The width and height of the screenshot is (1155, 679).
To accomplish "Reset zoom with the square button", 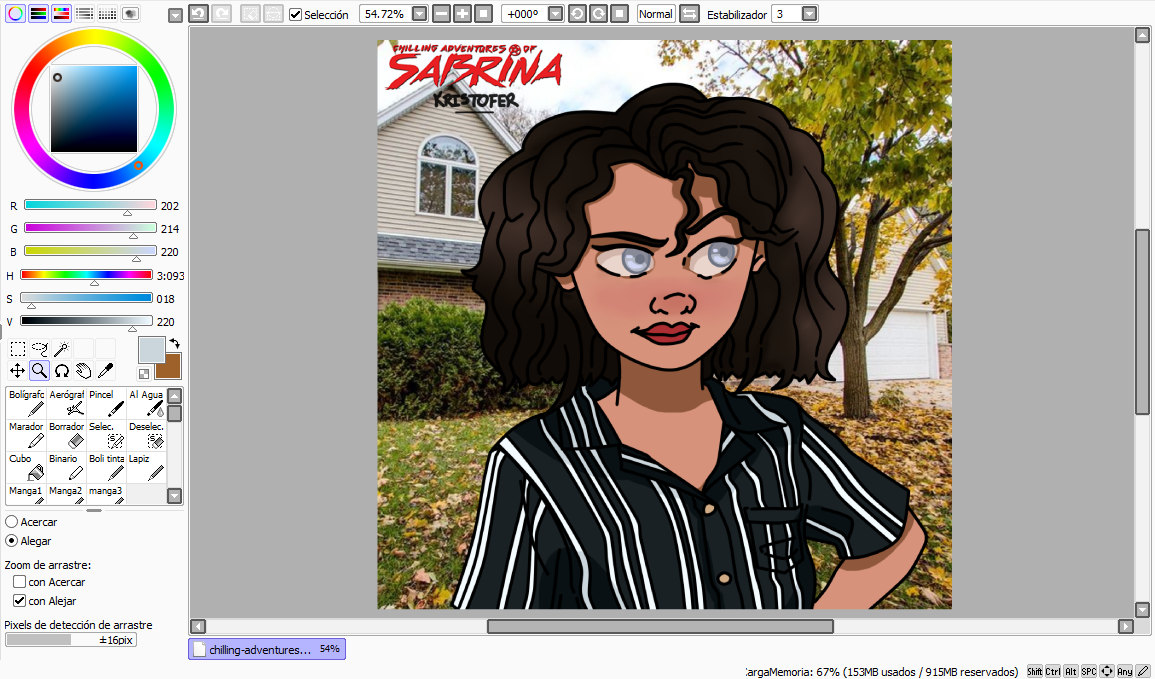I will (x=484, y=14).
